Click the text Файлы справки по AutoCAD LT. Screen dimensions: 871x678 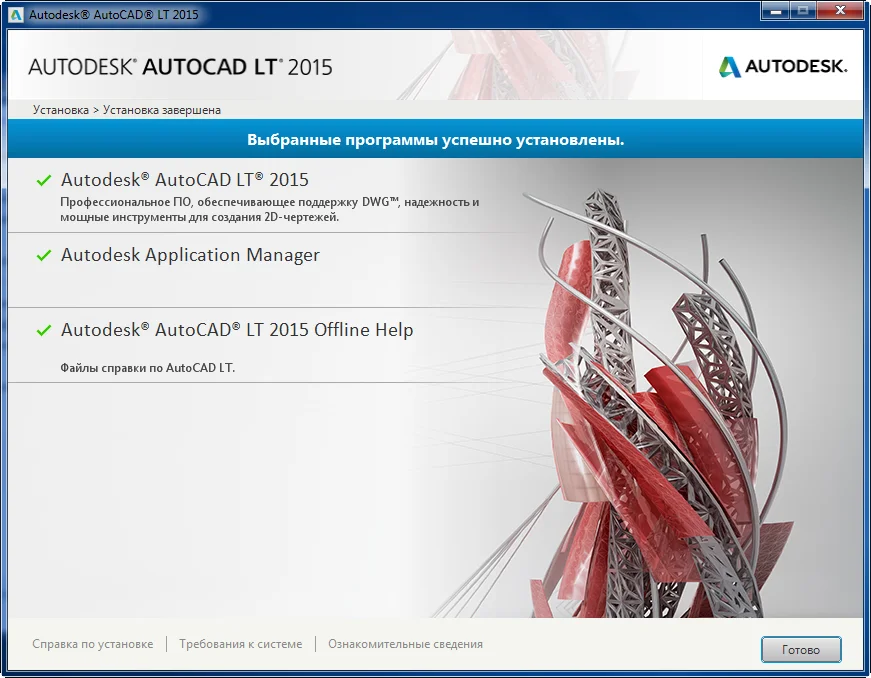point(148,368)
